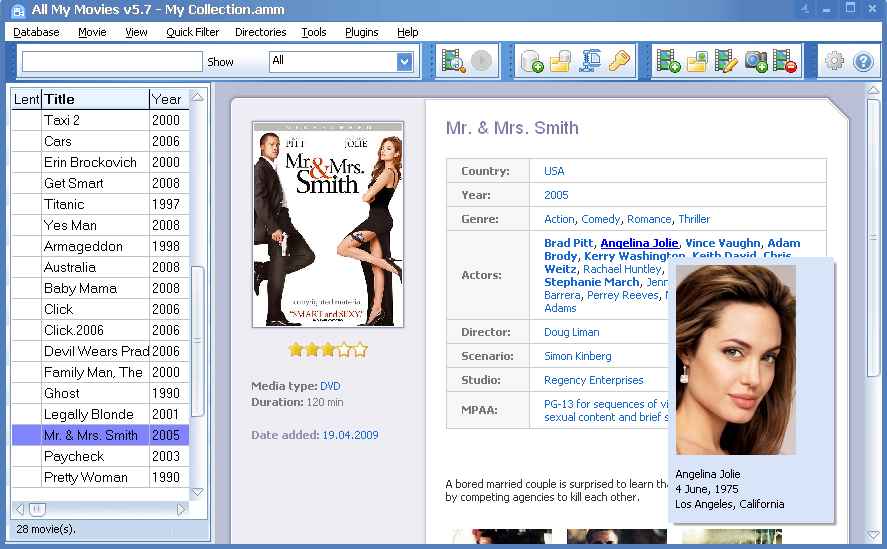The height and width of the screenshot is (549, 887).
Task: Open the Tools menu
Action: tap(314, 32)
